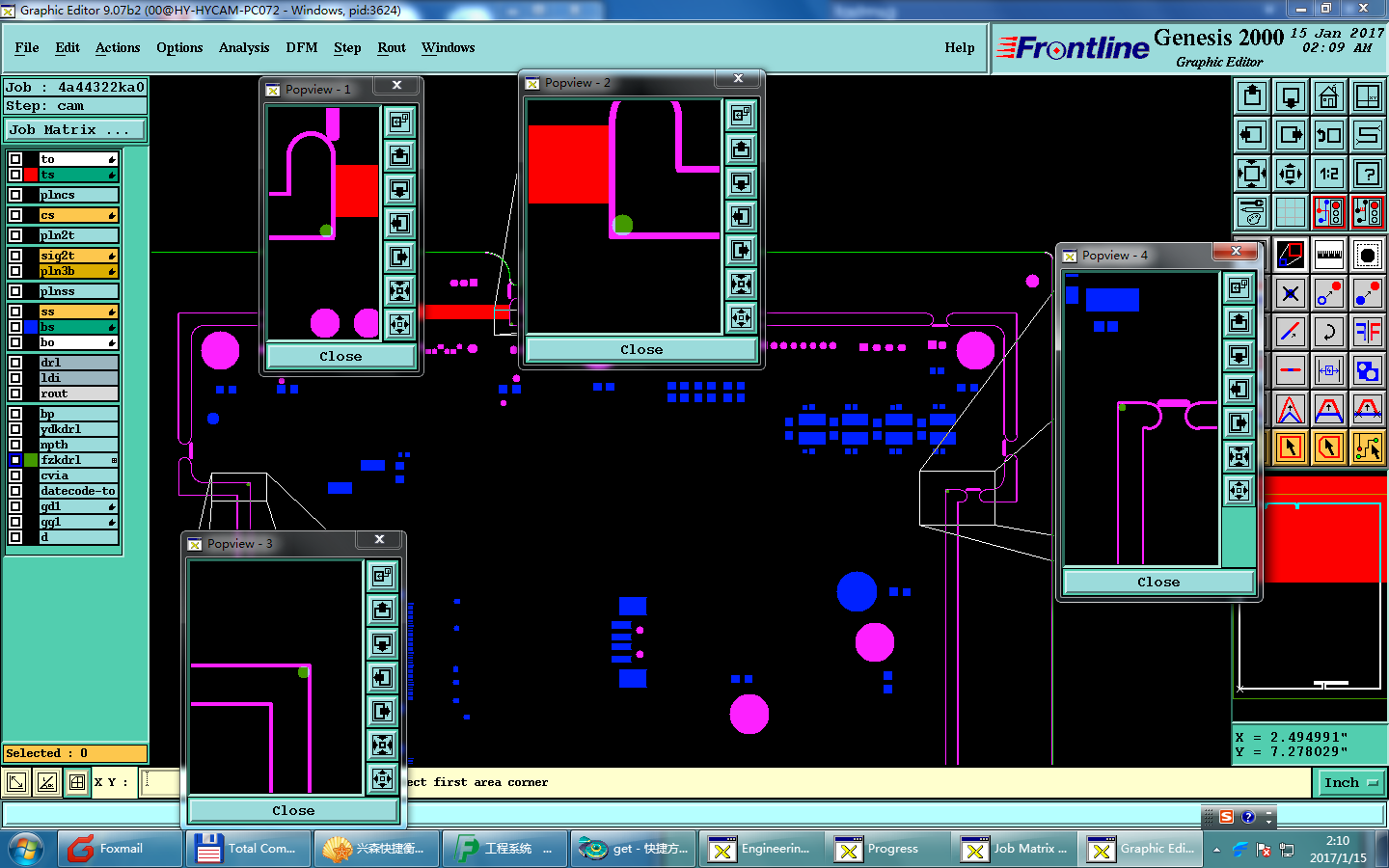Click the mirror F icon
The image size is (1389, 868).
(x=1368, y=332)
